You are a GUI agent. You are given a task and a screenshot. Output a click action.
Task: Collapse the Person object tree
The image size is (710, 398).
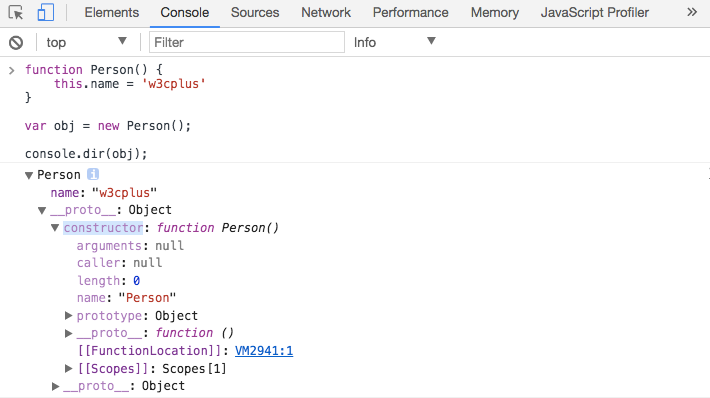pyautogui.click(x=29, y=175)
